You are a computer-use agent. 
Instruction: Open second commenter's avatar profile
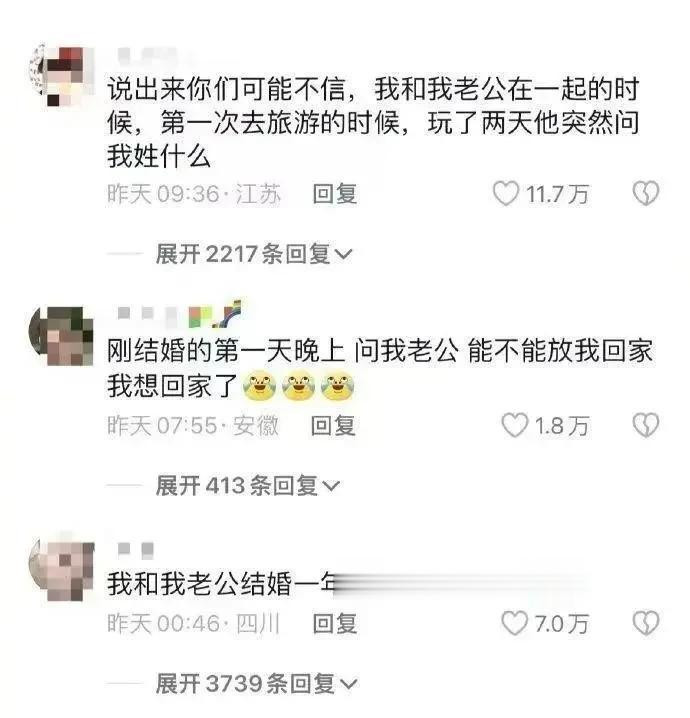pyautogui.click(x=61, y=336)
